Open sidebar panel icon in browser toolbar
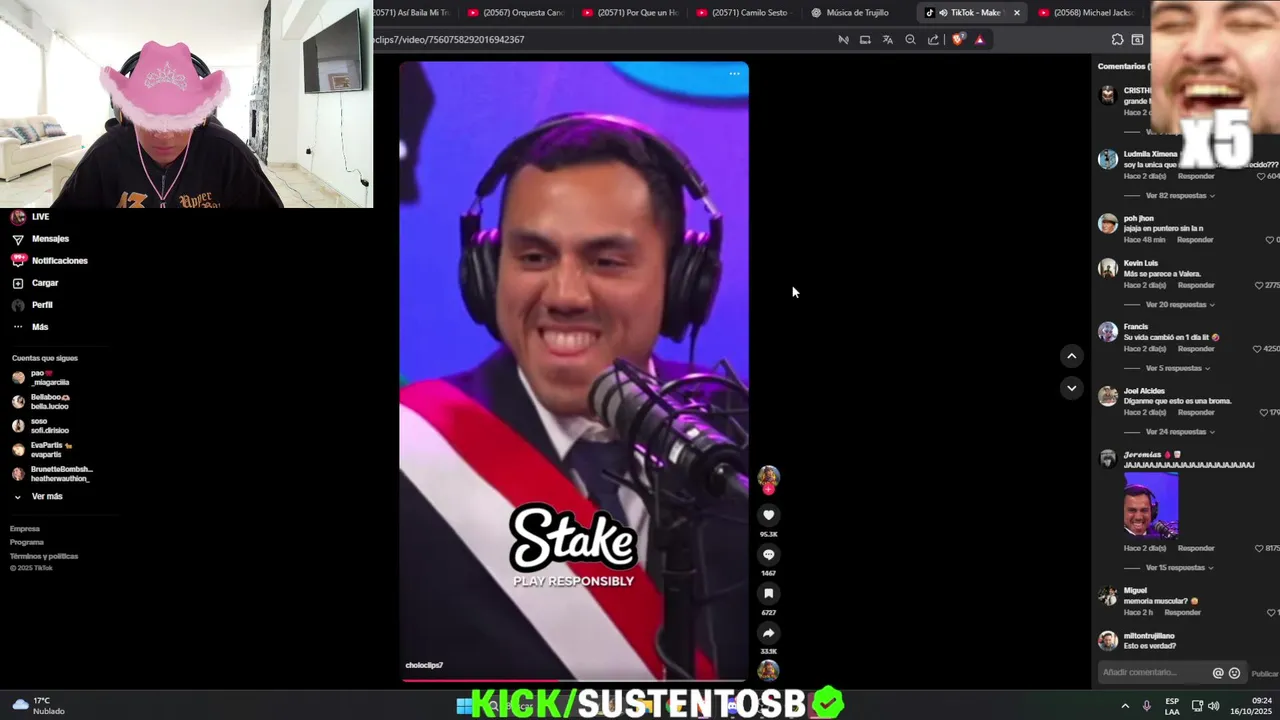 tap(1137, 40)
